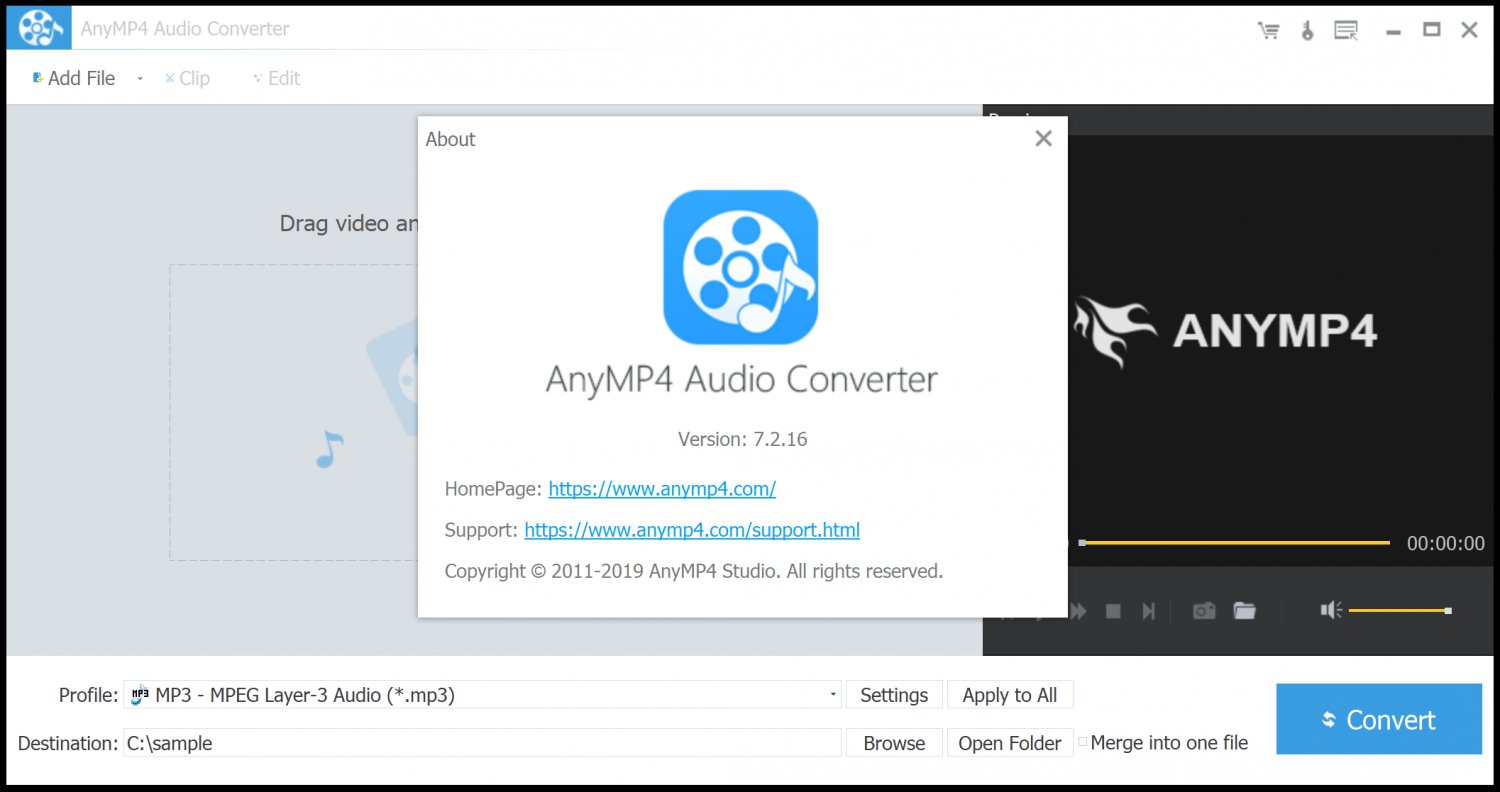Open the feedback menu icon in title bar

[1347, 30]
